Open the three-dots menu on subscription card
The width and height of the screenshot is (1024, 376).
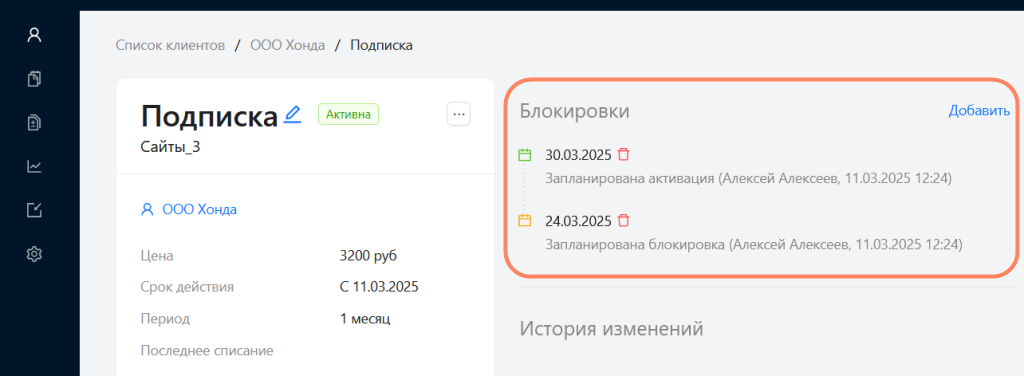[458, 115]
